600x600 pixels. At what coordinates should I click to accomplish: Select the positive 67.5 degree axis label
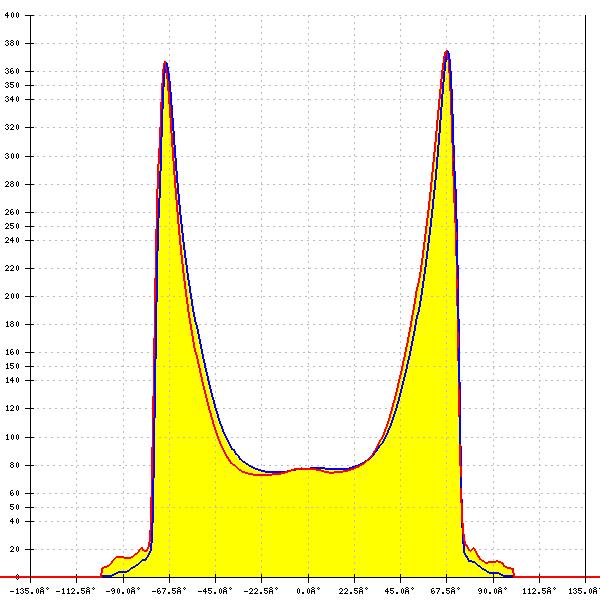[x=445, y=591]
